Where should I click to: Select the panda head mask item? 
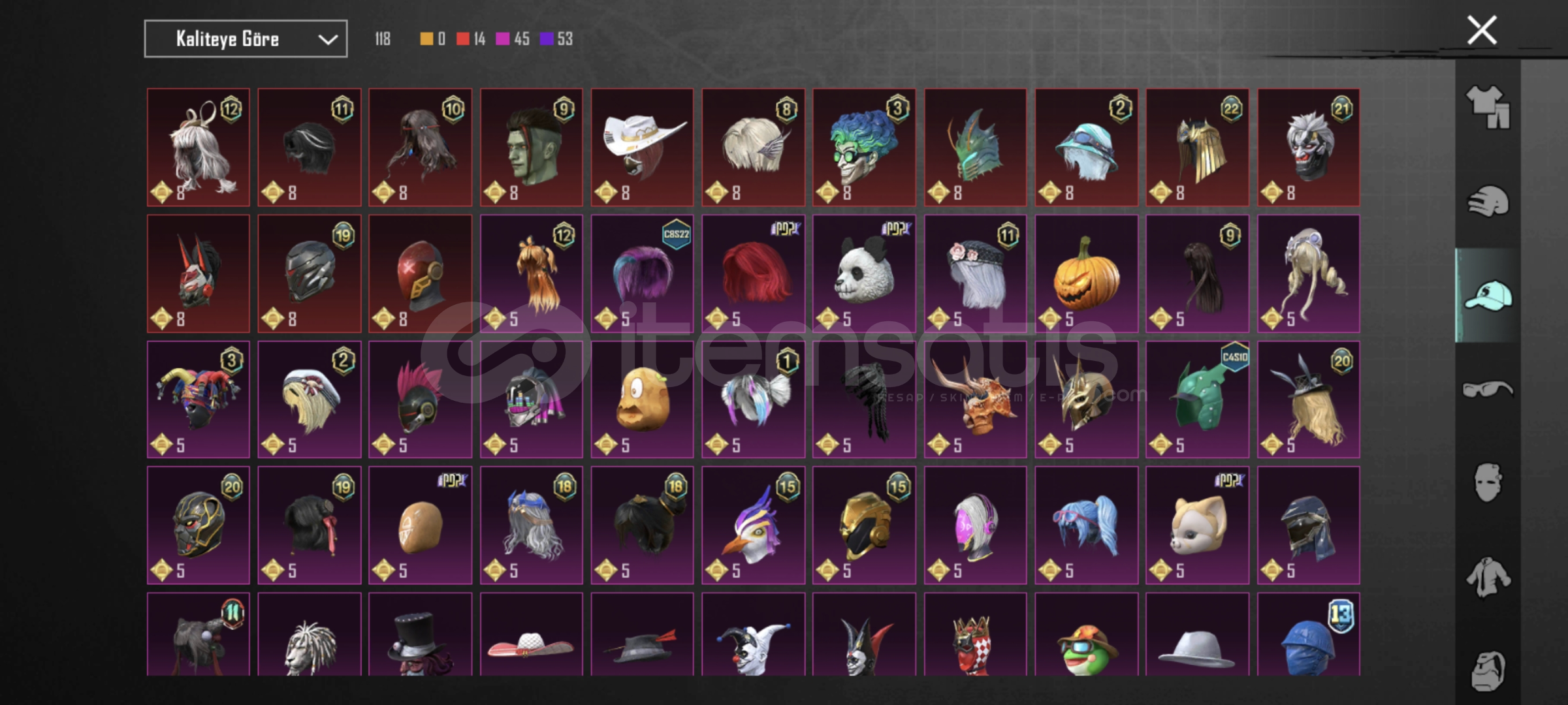(x=864, y=274)
